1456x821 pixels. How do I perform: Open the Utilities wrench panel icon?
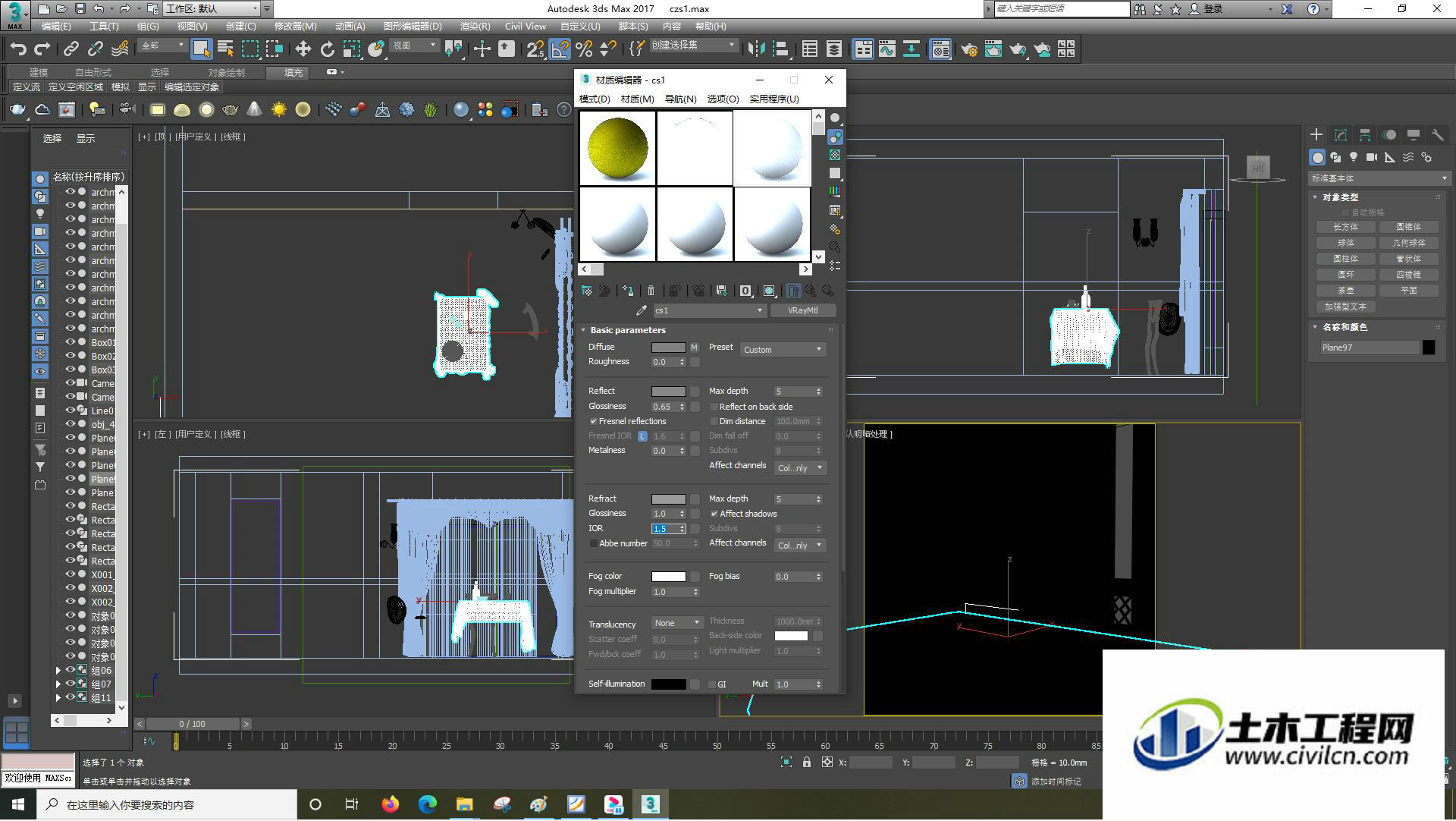click(1438, 135)
